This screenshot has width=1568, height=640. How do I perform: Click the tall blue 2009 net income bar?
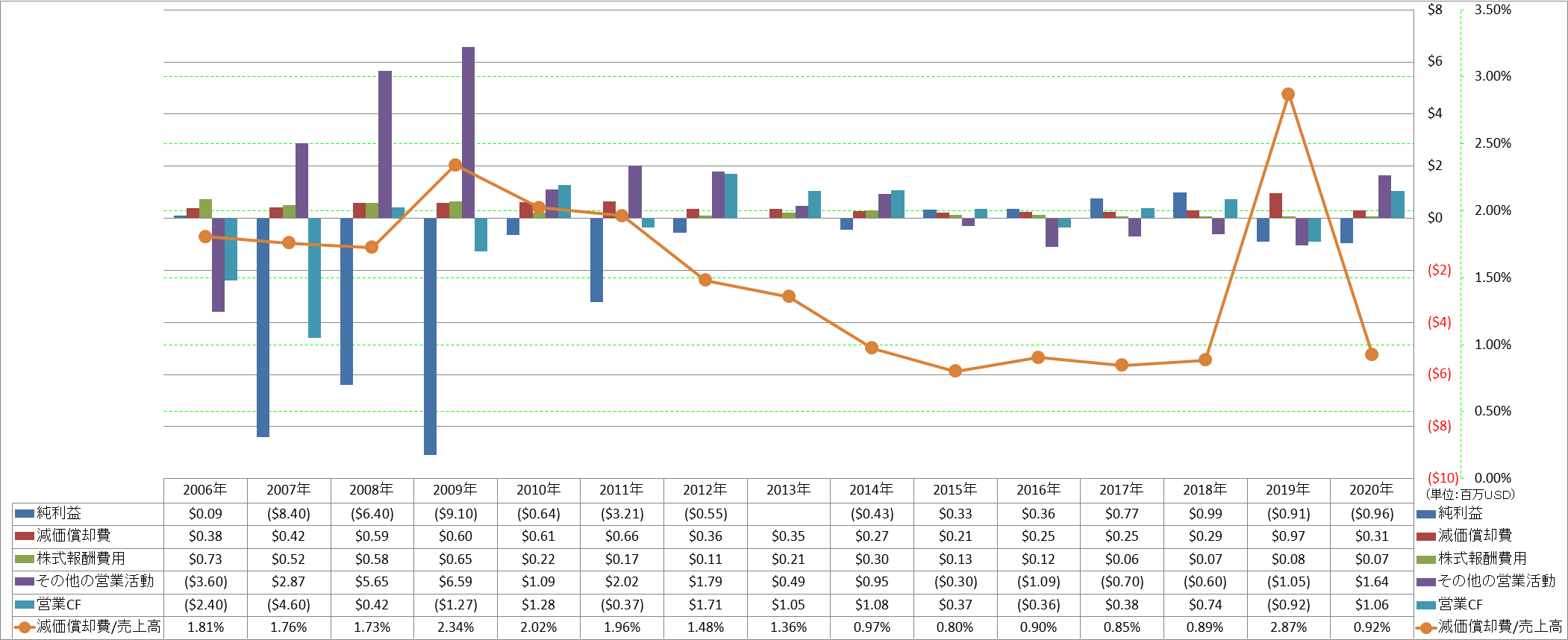click(430, 336)
